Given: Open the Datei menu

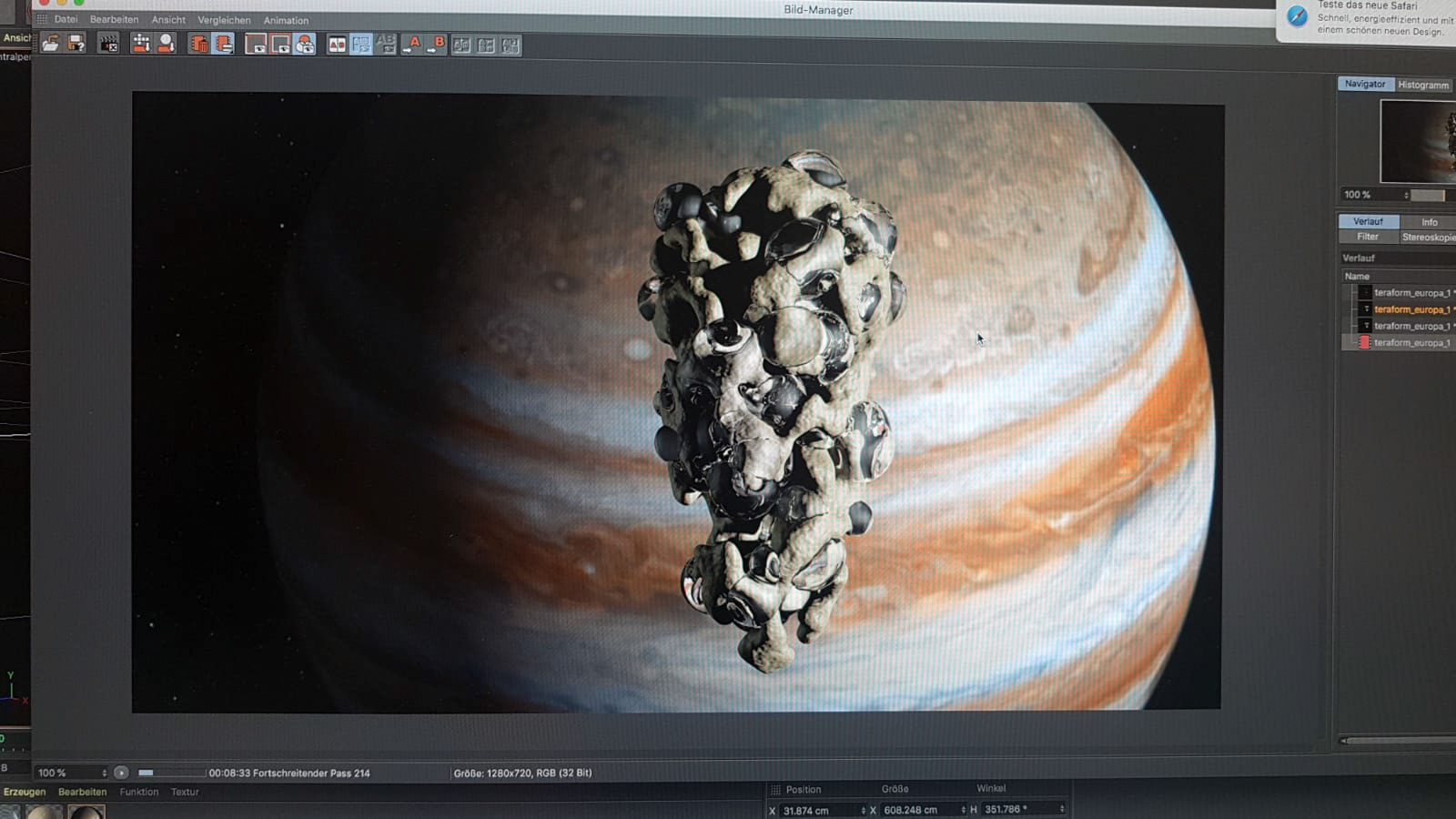Looking at the screenshot, I should click(66, 19).
